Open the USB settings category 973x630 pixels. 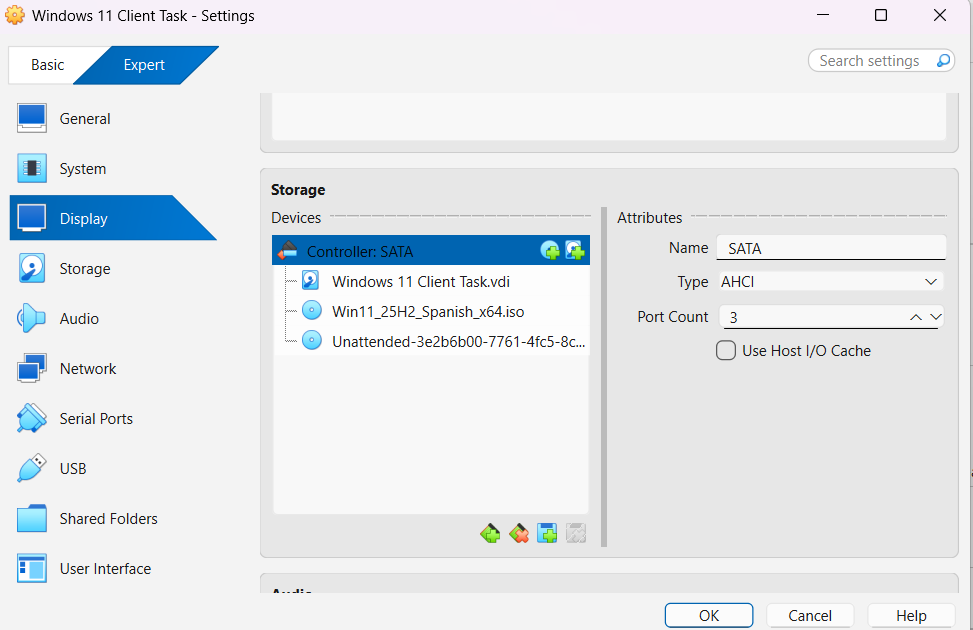click(x=73, y=469)
